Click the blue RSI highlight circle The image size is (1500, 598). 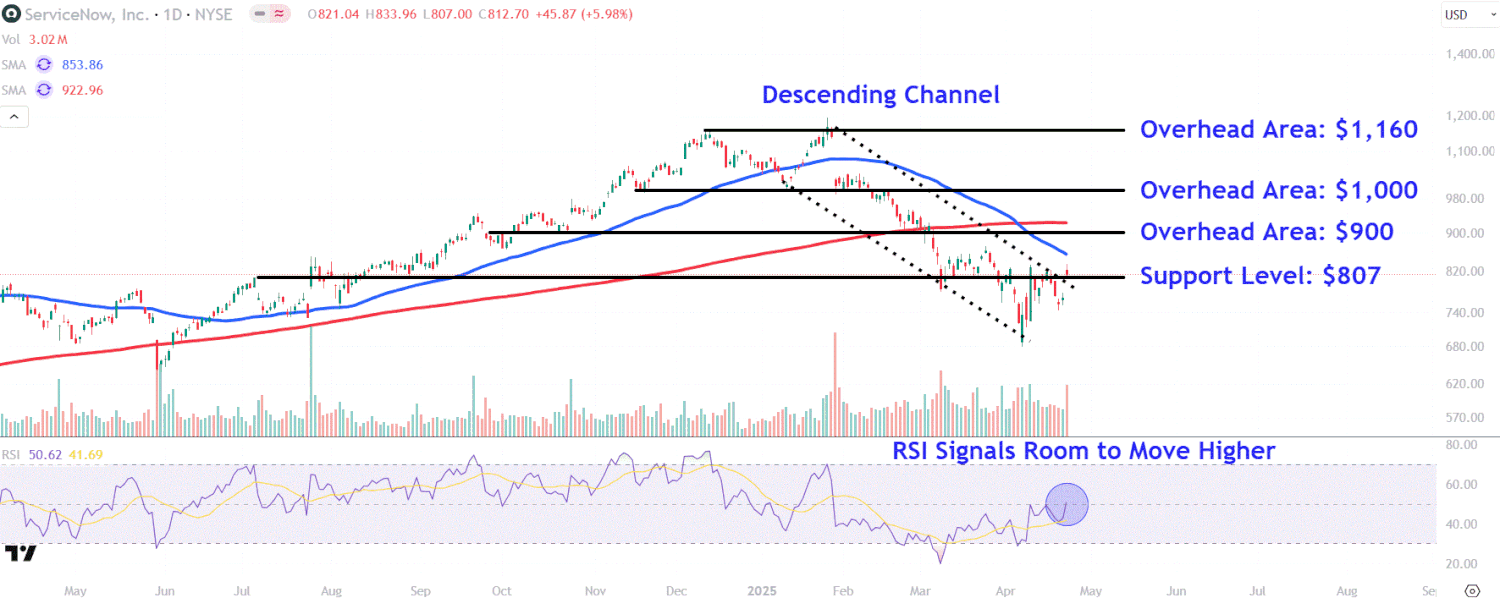point(1066,504)
